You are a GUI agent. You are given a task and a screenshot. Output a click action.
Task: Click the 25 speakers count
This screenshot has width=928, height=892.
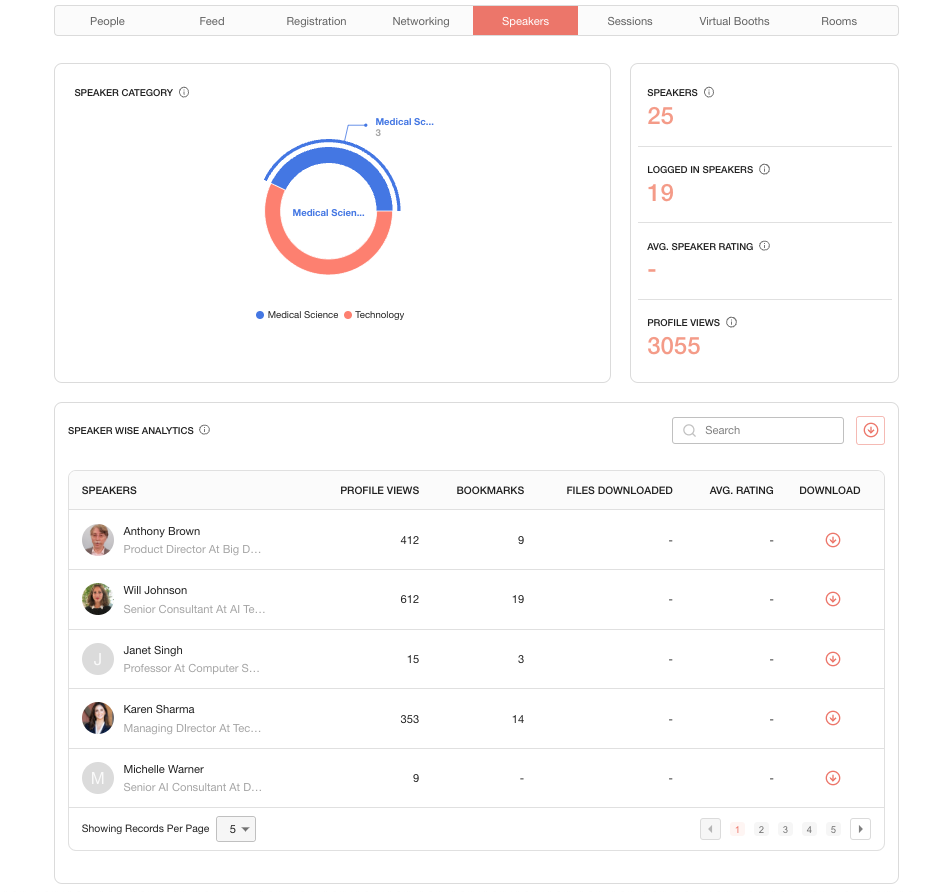click(x=660, y=116)
